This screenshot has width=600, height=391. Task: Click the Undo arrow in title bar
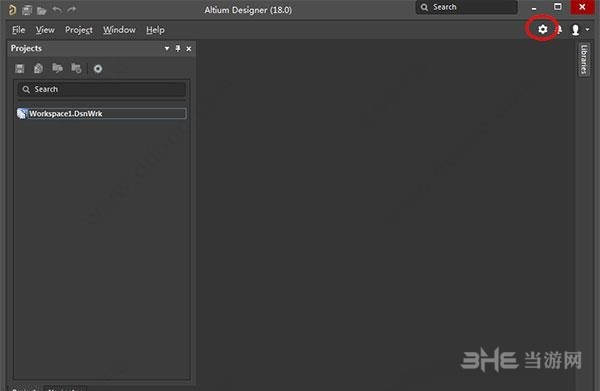(x=57, y=10)
